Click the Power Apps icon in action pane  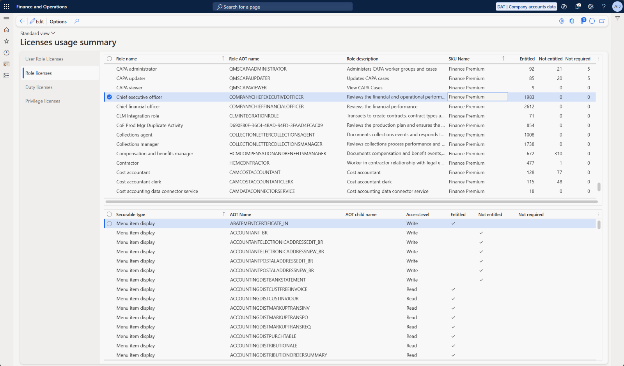pos(562,21)
